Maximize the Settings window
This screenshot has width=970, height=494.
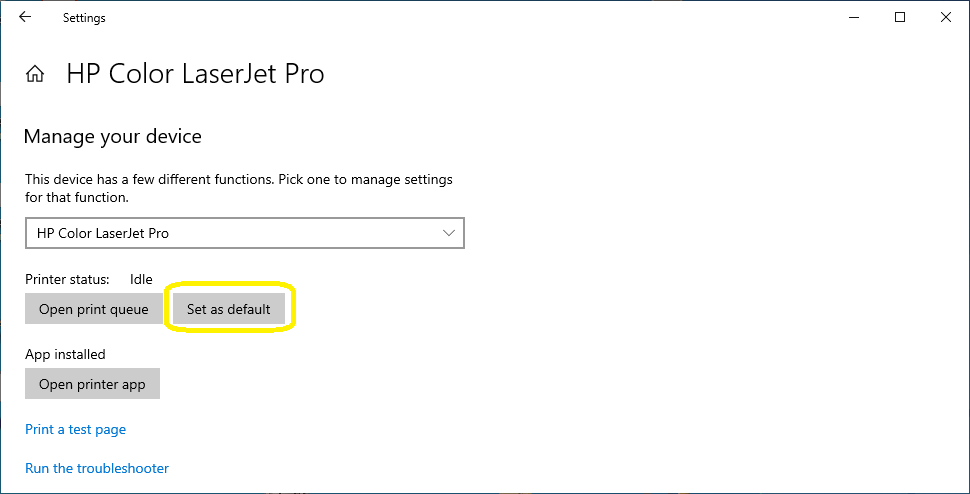click(900, 17)
